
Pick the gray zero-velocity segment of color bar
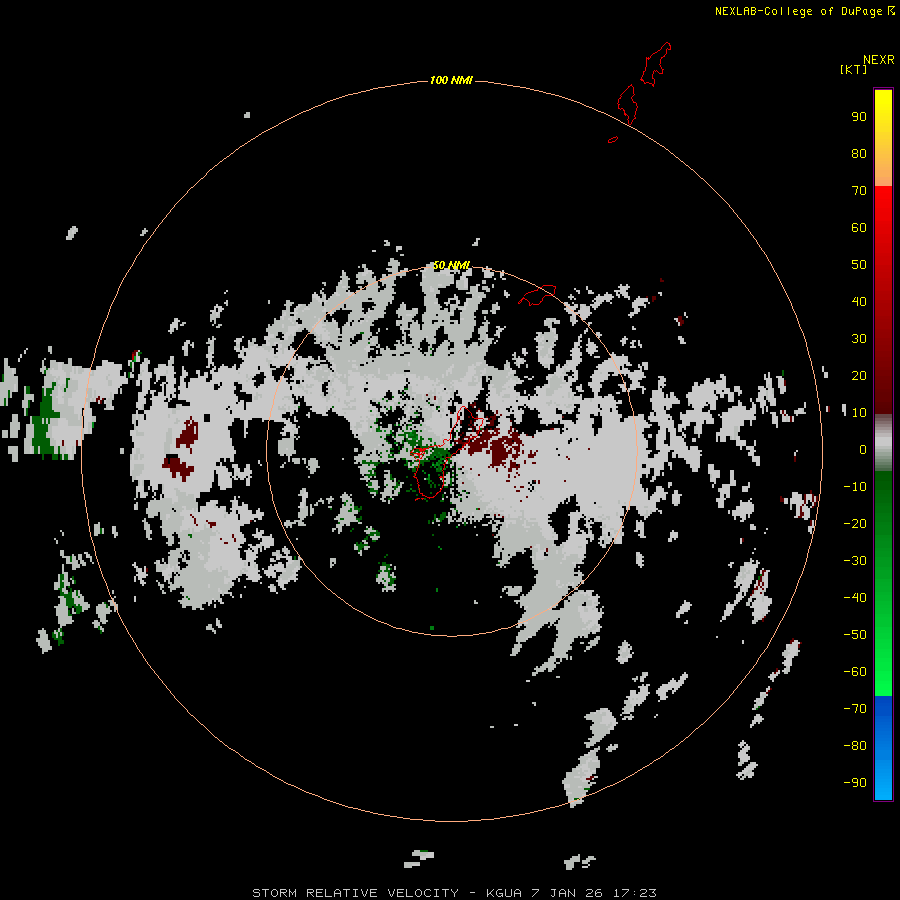(x=883, y=443)
